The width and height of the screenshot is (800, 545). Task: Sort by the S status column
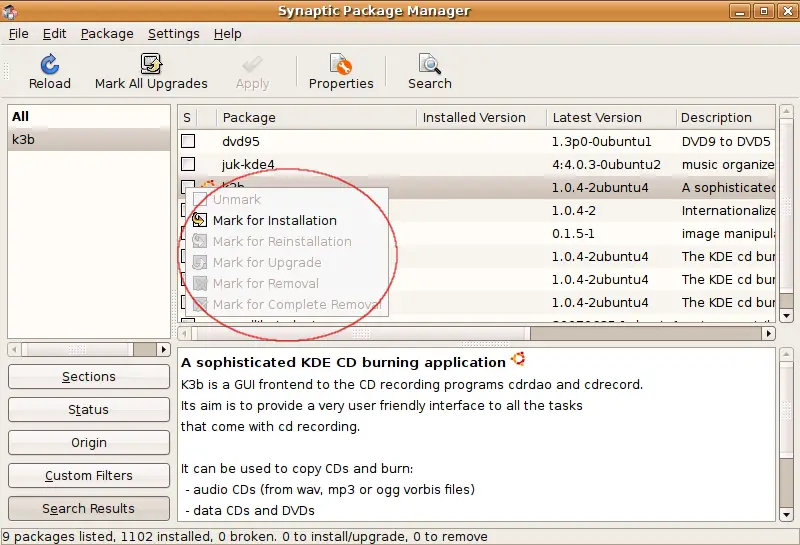(x=187, y=118)
